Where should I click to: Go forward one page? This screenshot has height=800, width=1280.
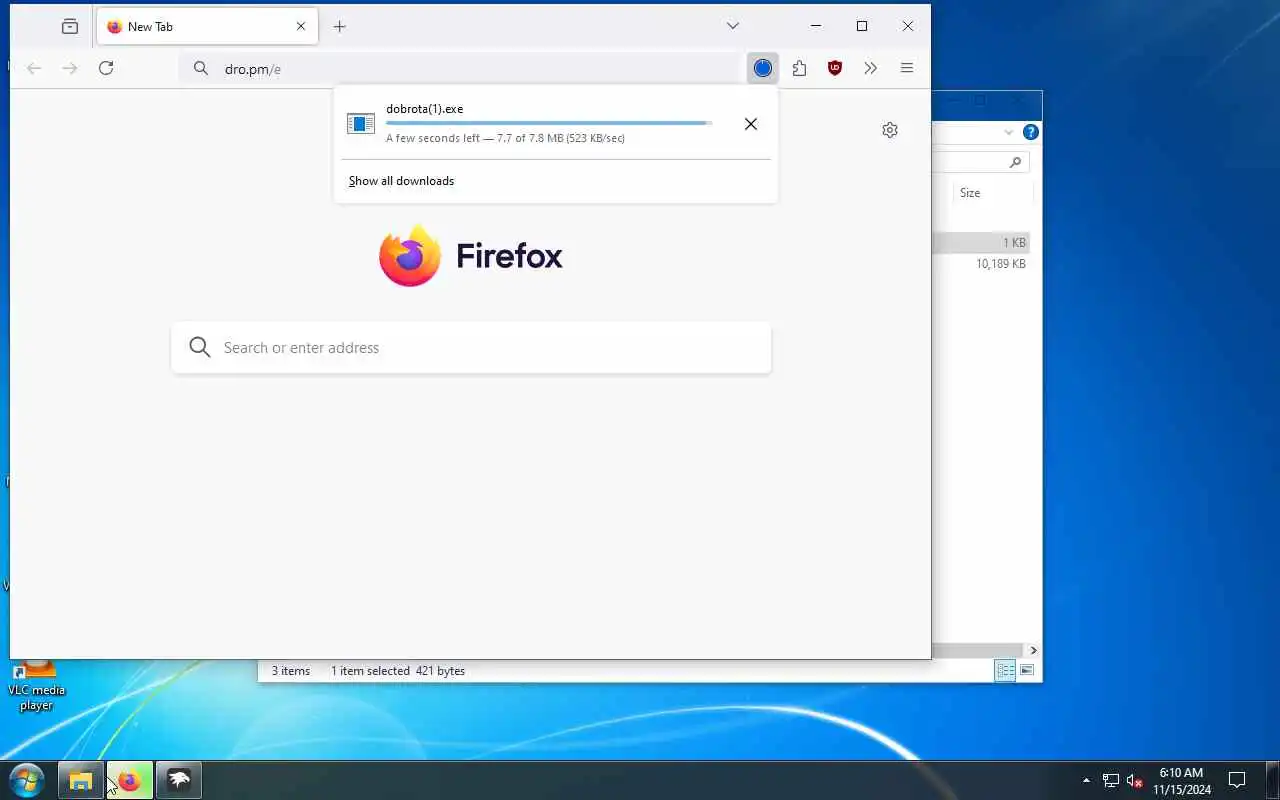(70, 68)
